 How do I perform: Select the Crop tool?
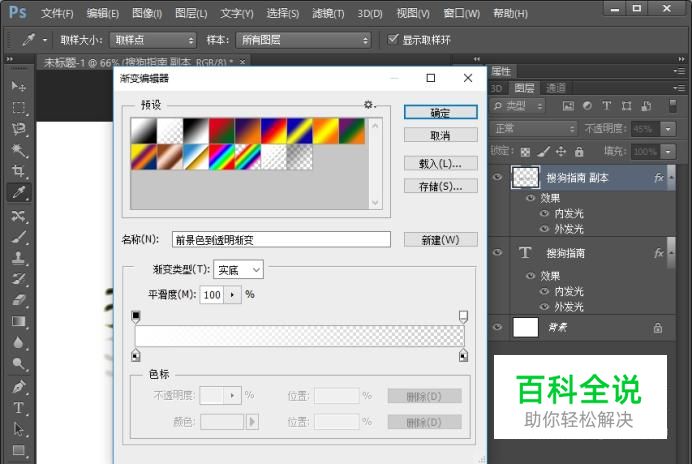(x=18, y=171)
